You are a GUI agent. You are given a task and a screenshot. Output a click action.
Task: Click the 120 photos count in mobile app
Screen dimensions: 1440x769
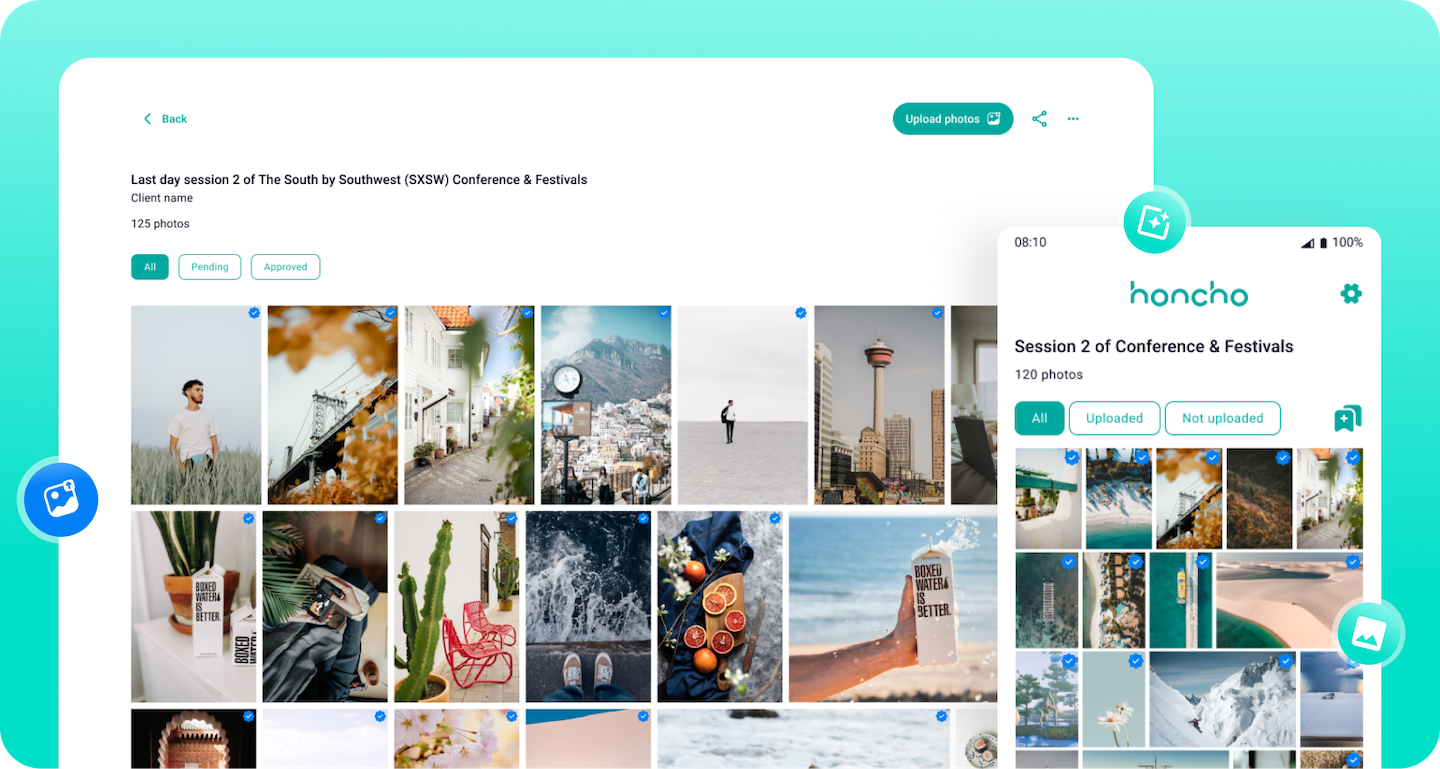point(1049,375)
